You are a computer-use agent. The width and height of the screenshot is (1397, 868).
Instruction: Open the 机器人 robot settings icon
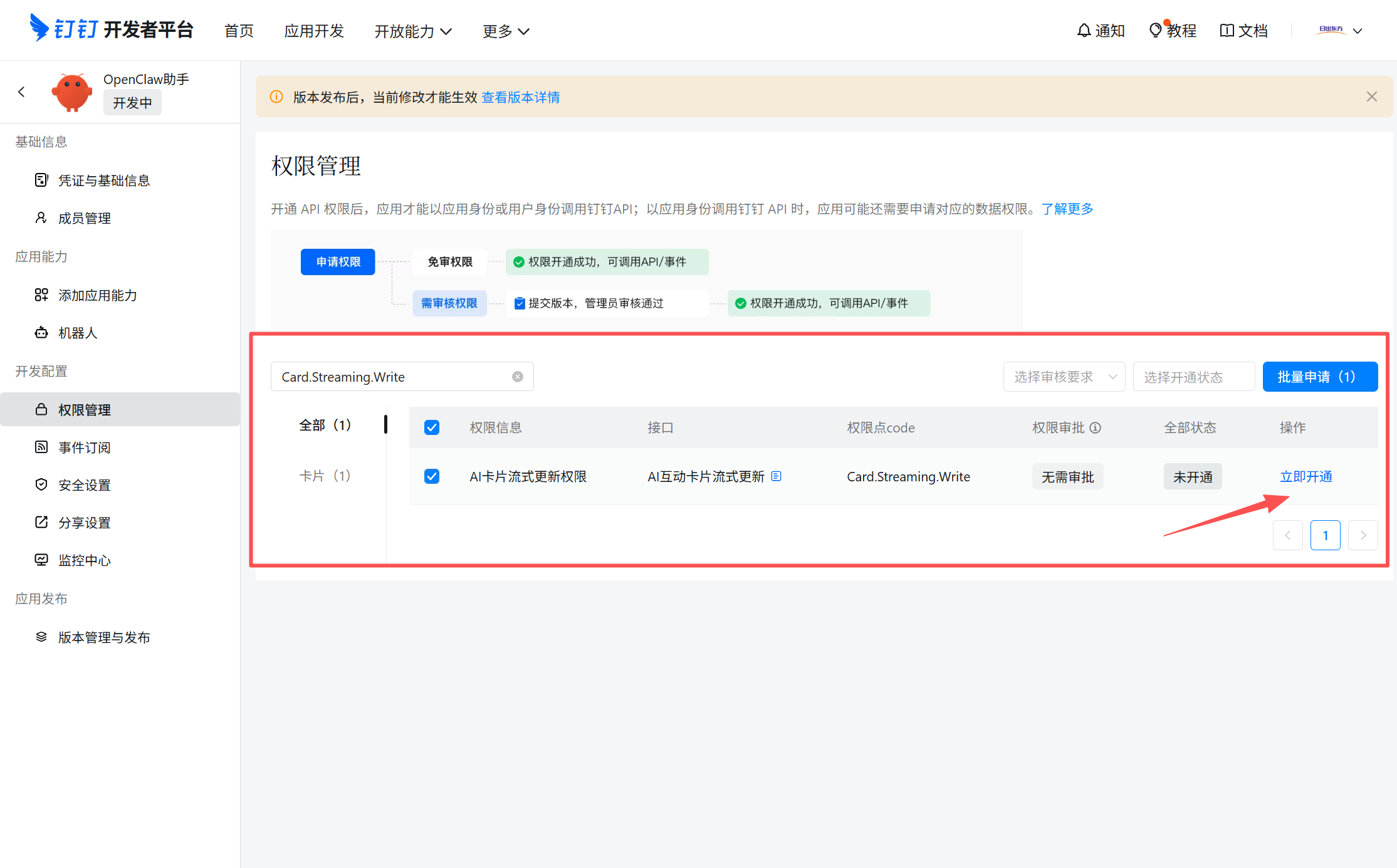click(41, 332)
